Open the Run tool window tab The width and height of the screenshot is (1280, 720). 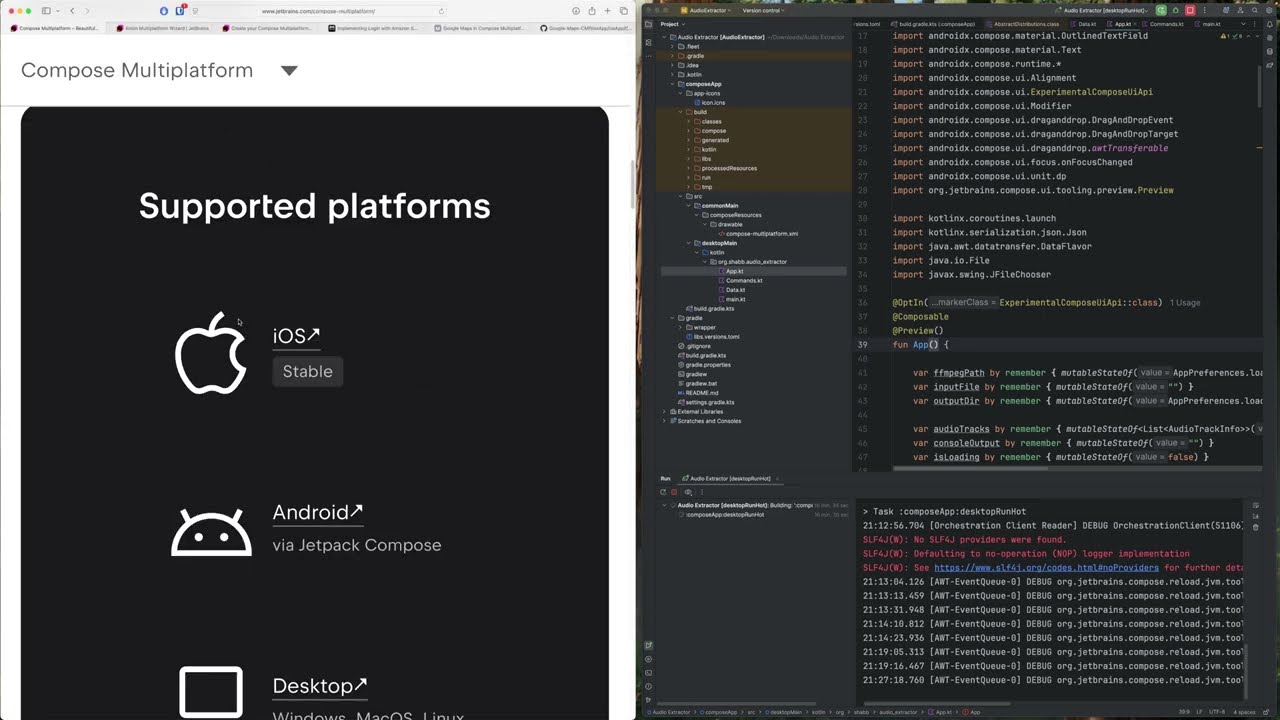point(665,479)
